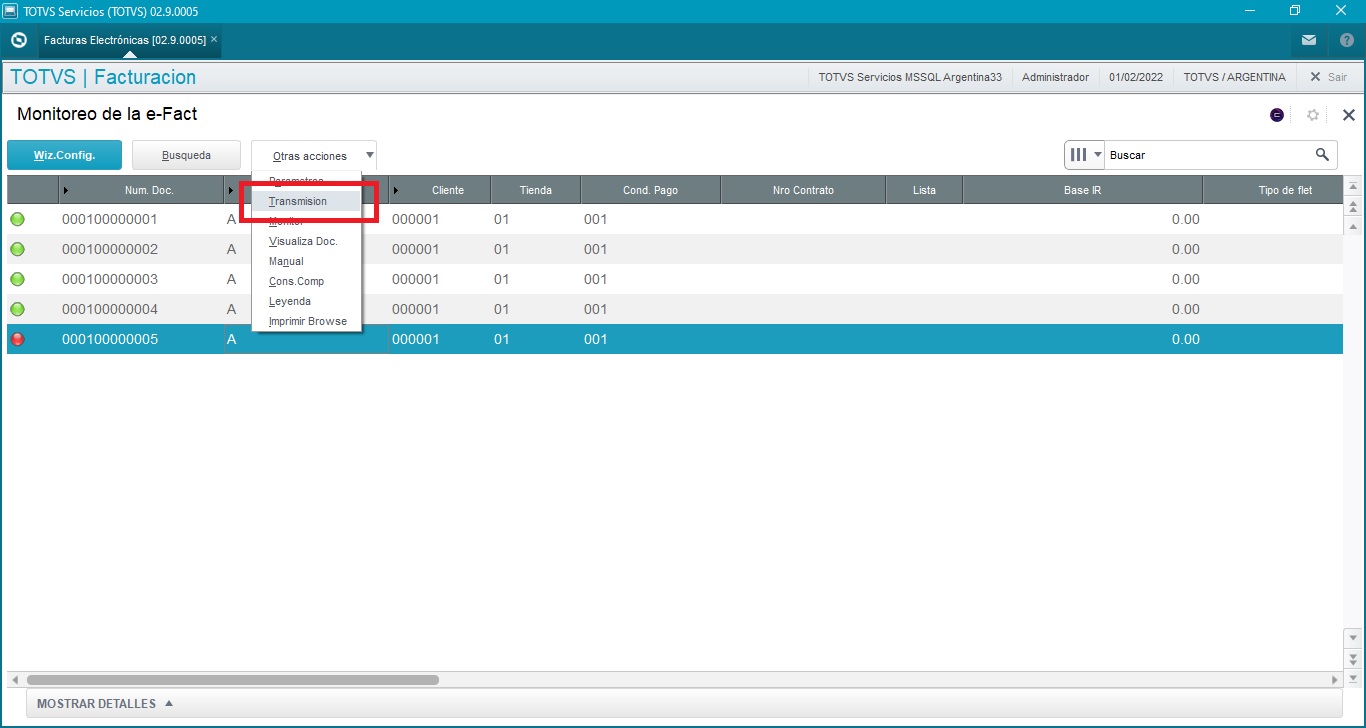
Task: Select document number 000100000003
Action: [110, 279]
